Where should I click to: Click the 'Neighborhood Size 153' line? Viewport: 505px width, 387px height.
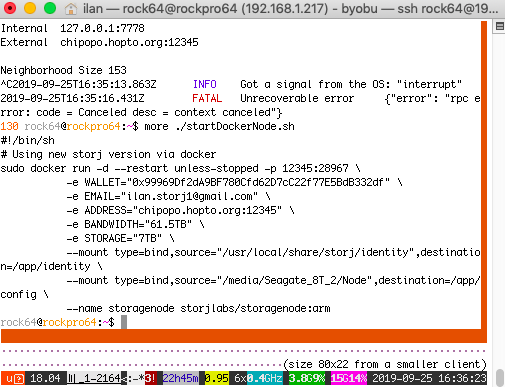click(64, 70)
